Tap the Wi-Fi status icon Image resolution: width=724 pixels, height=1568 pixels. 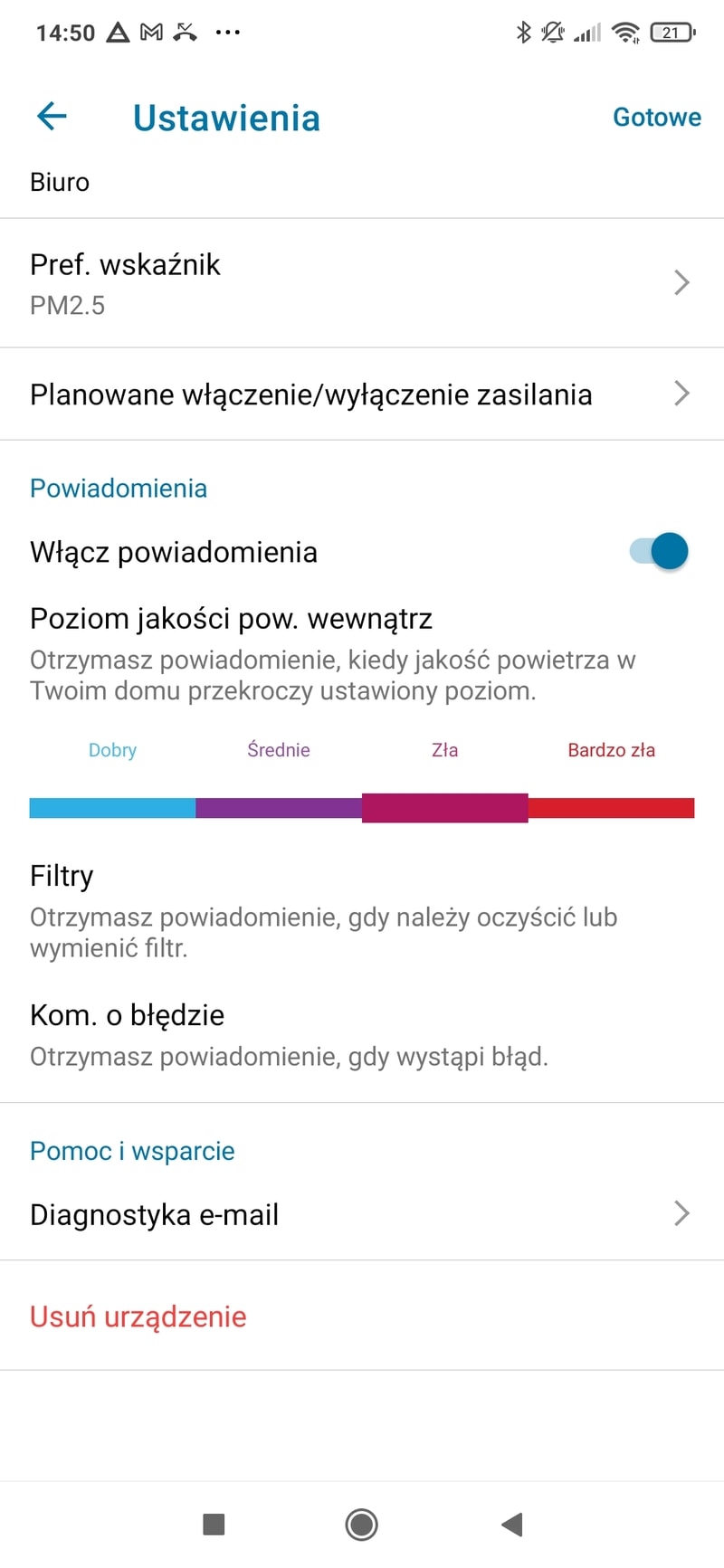[625, 33]
